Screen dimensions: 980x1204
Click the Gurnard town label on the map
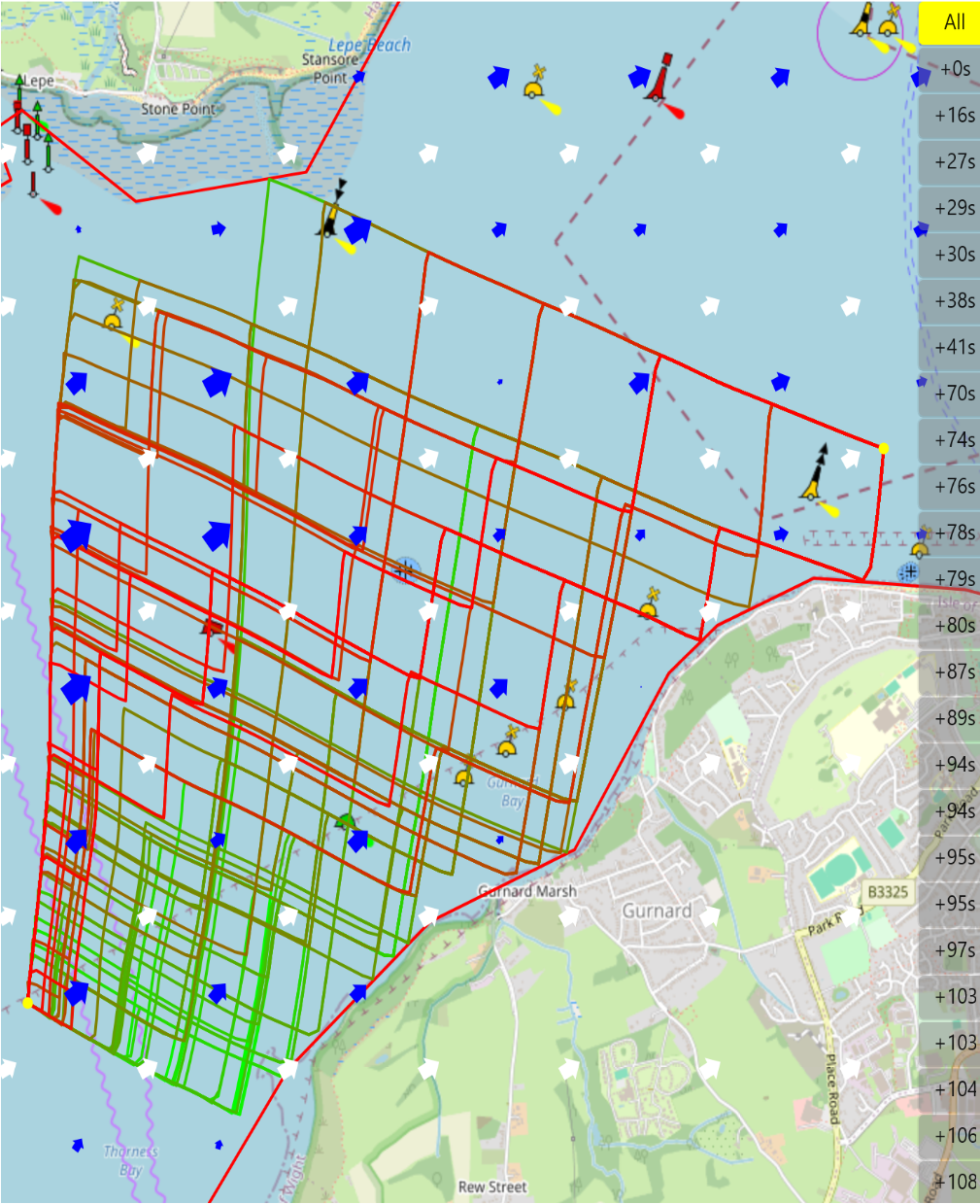(657, 912)
